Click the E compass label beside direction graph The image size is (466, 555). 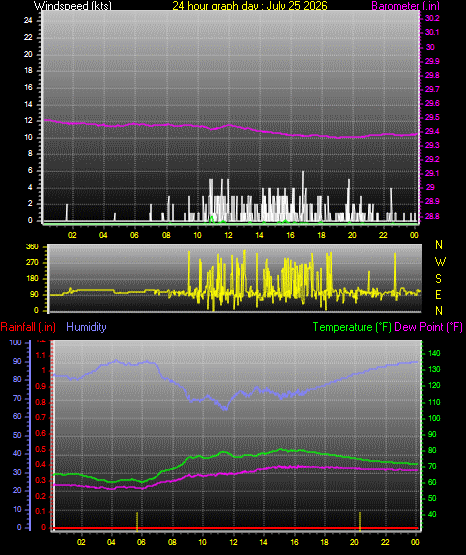coord(438,294)
